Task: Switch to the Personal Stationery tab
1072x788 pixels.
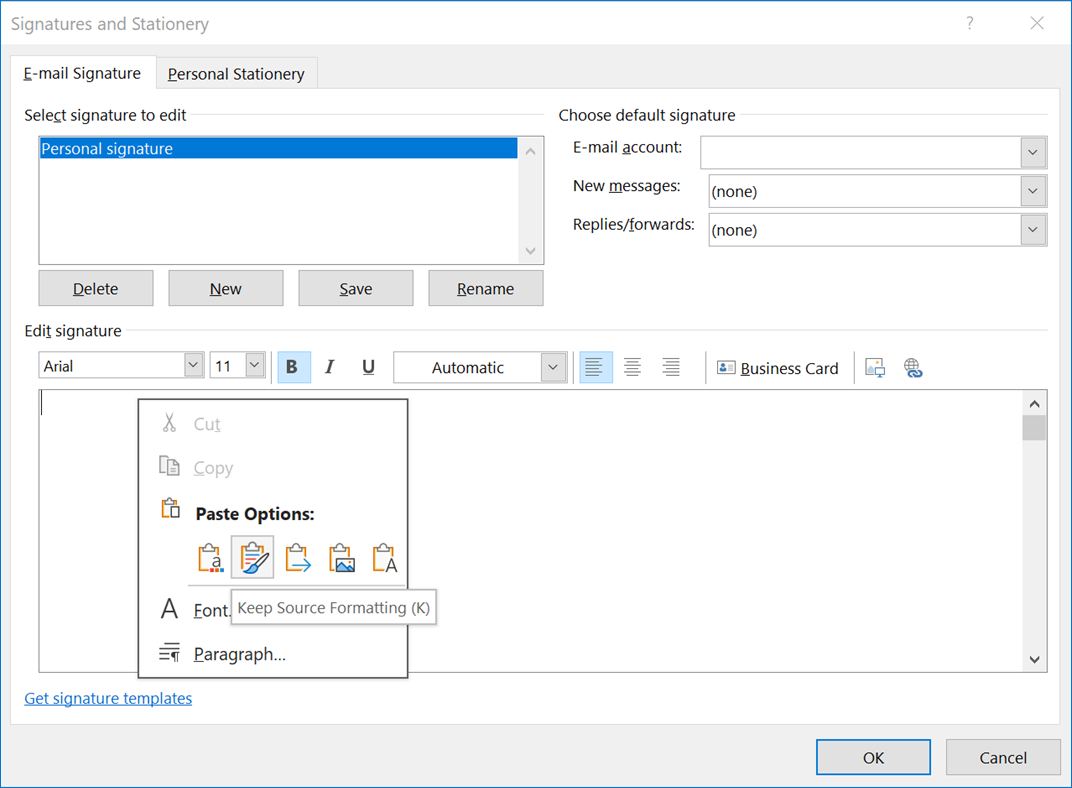Action: coord(237,74)
